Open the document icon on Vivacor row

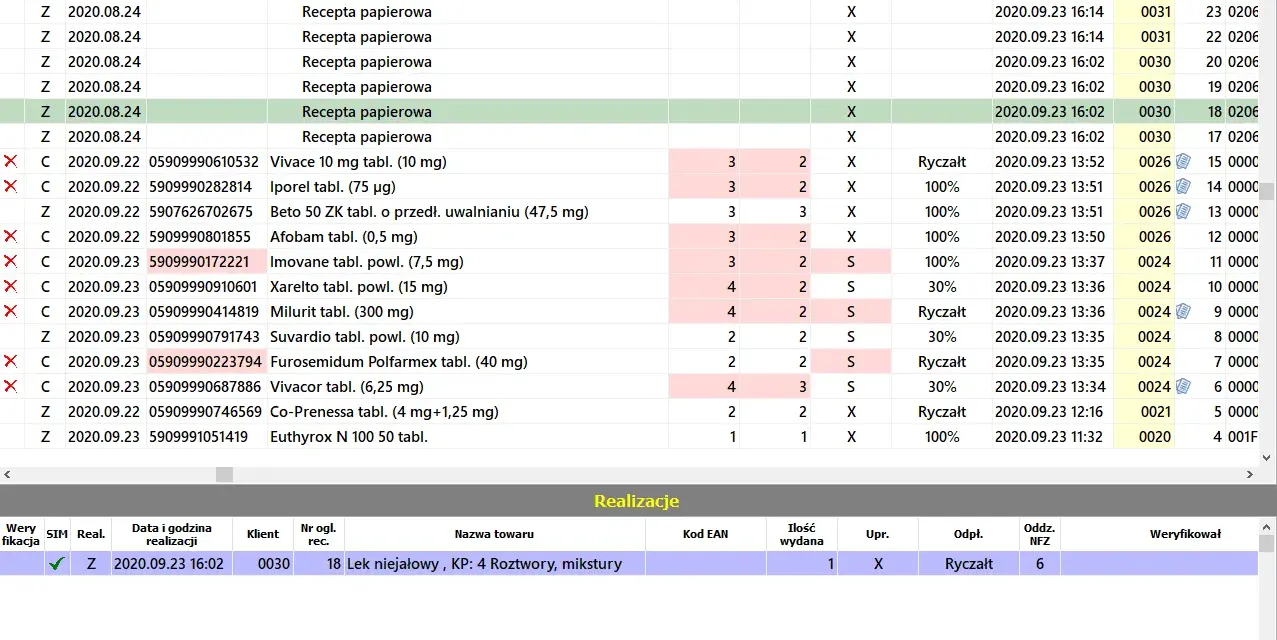[1183, 386]
